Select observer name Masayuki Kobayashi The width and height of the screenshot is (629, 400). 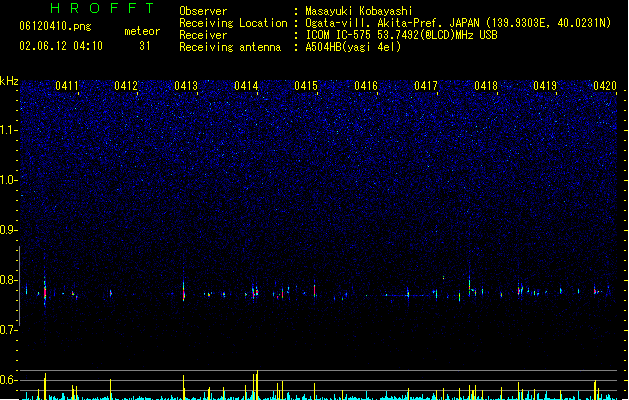[359, 11]
